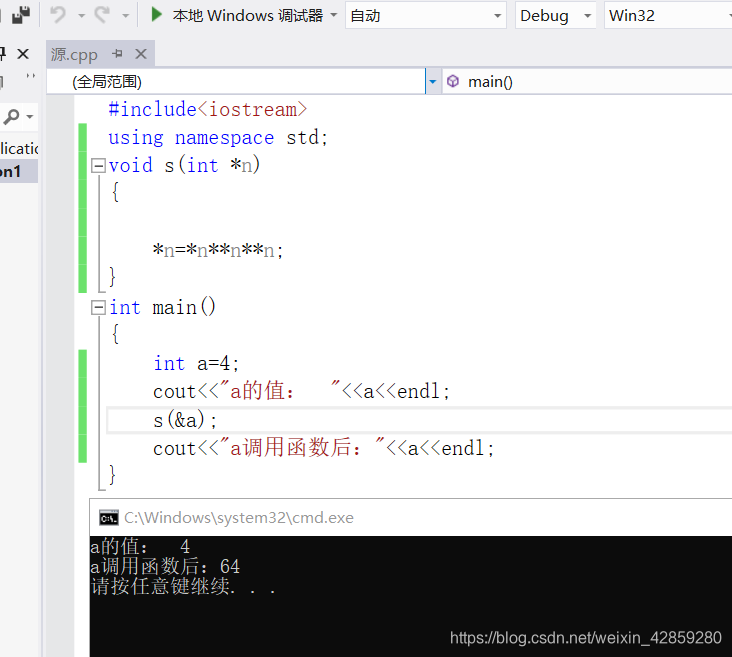The height and width of the screenshot is (657, 732).
Task: Open the 自动 debug type combo box
Action: 426,15
